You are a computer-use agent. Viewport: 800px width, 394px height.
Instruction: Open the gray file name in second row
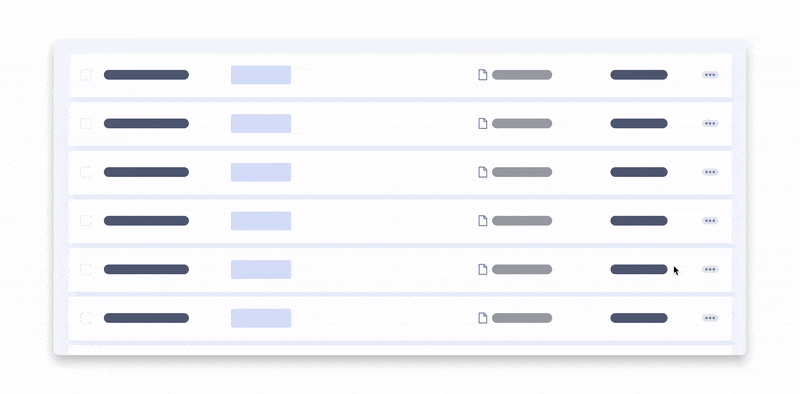[x=522, y=124]
